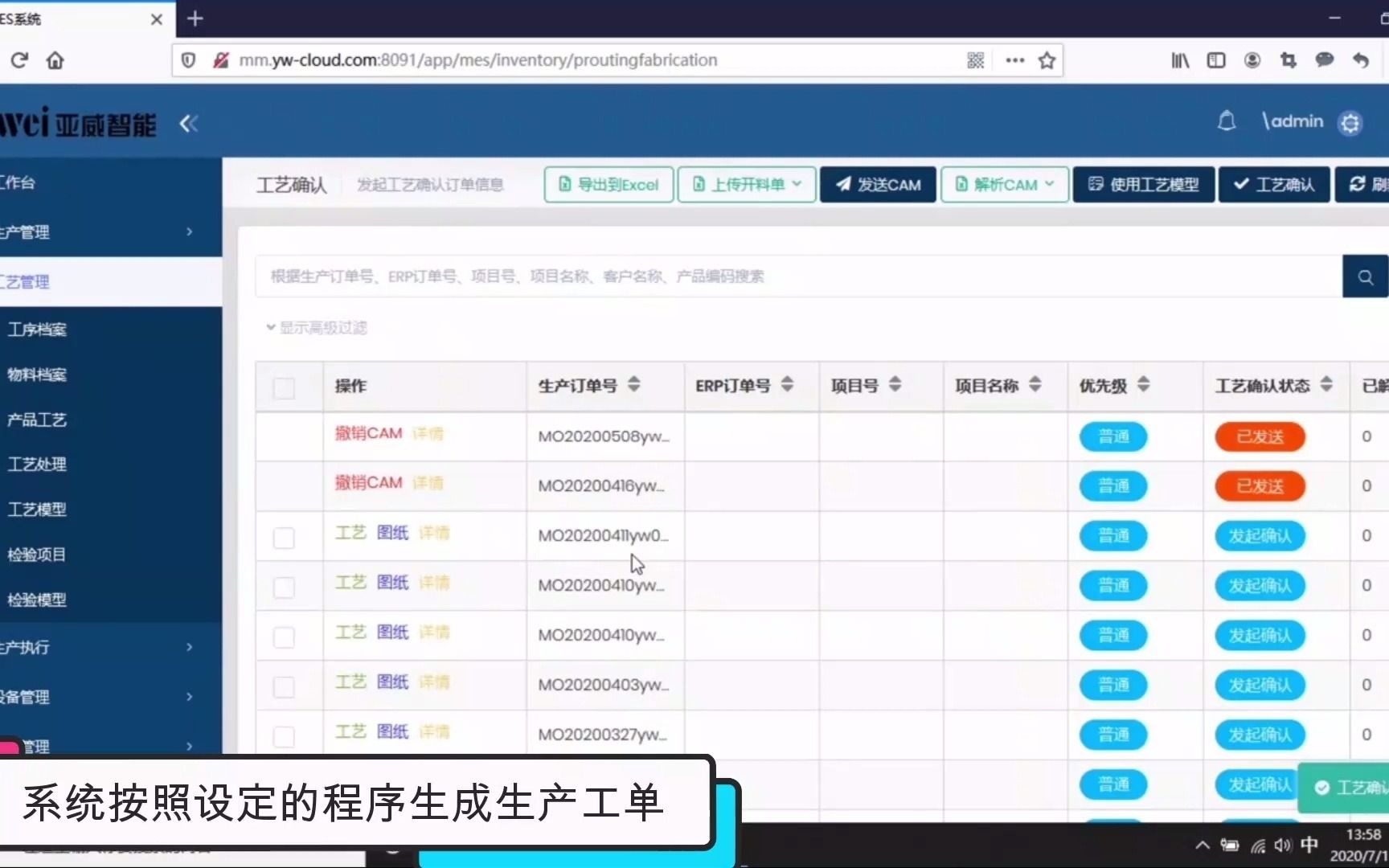
Task: Click 导出到Excel button
Action: coord(608,184)
